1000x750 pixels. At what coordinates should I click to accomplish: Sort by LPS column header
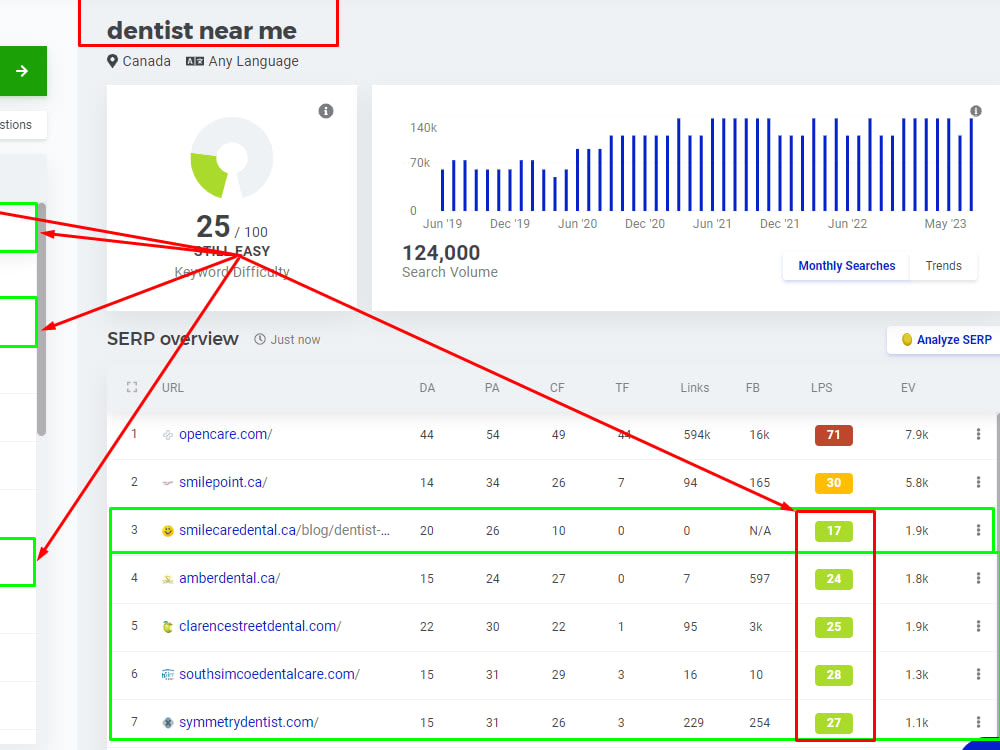[x=821, y=388]
